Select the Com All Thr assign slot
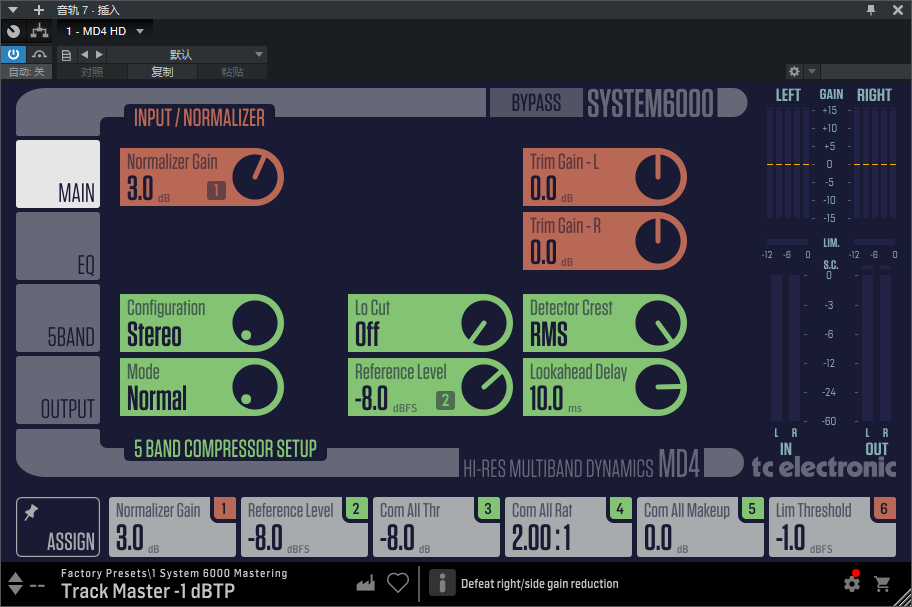 436,527
